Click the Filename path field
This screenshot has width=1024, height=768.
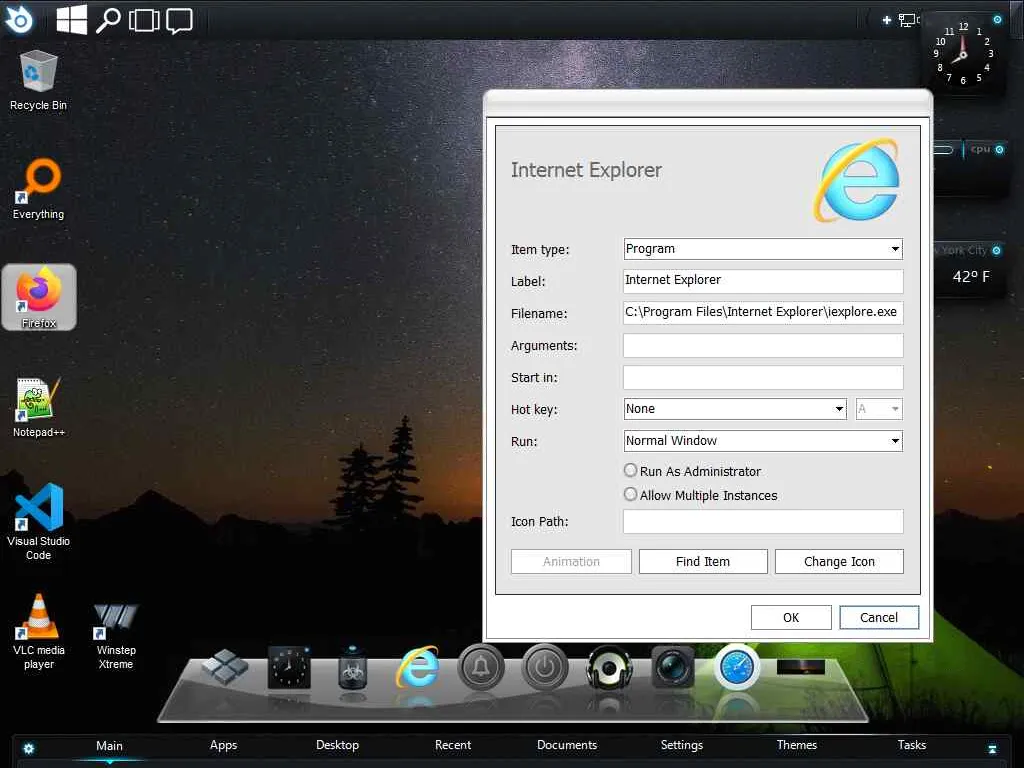tap(763, 313)
